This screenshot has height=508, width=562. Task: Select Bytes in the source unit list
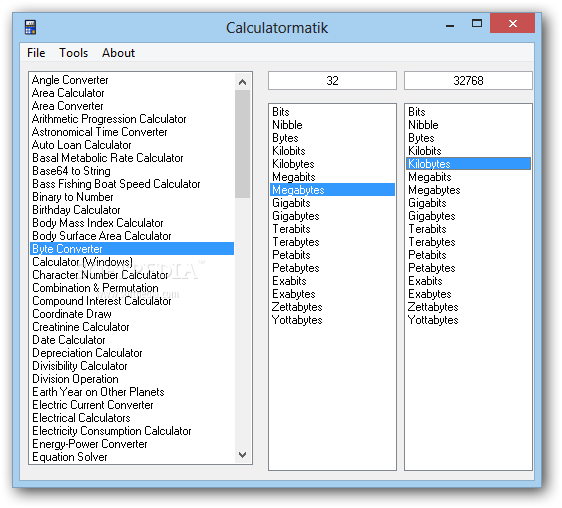[x=332, y=138]
